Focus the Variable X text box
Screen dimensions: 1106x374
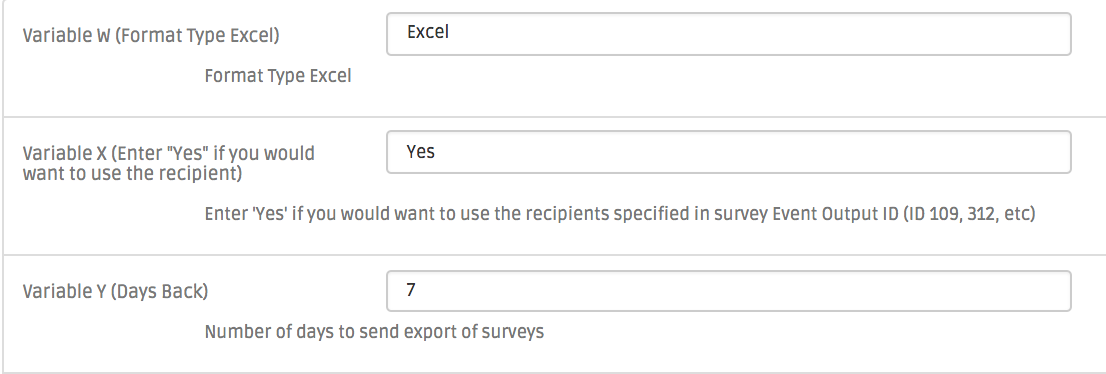(729, 152)
